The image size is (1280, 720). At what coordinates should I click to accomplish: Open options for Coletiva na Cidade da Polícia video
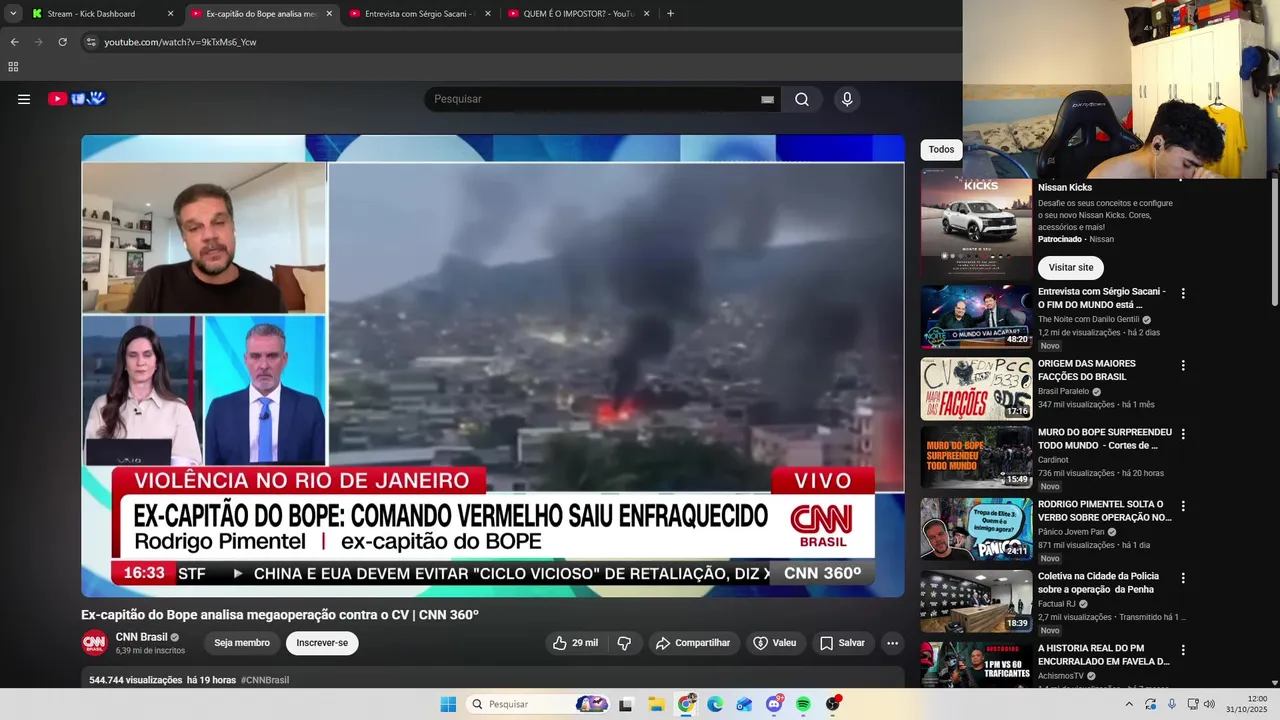(1183, 578)
